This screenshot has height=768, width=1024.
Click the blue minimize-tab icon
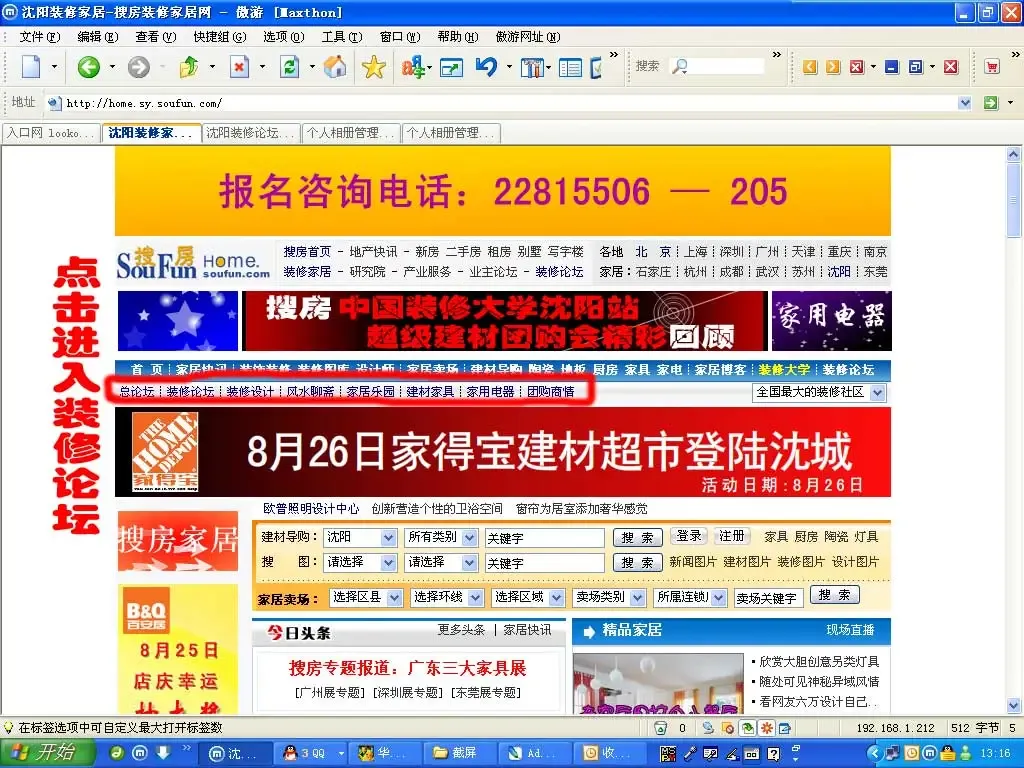point(891,67)
